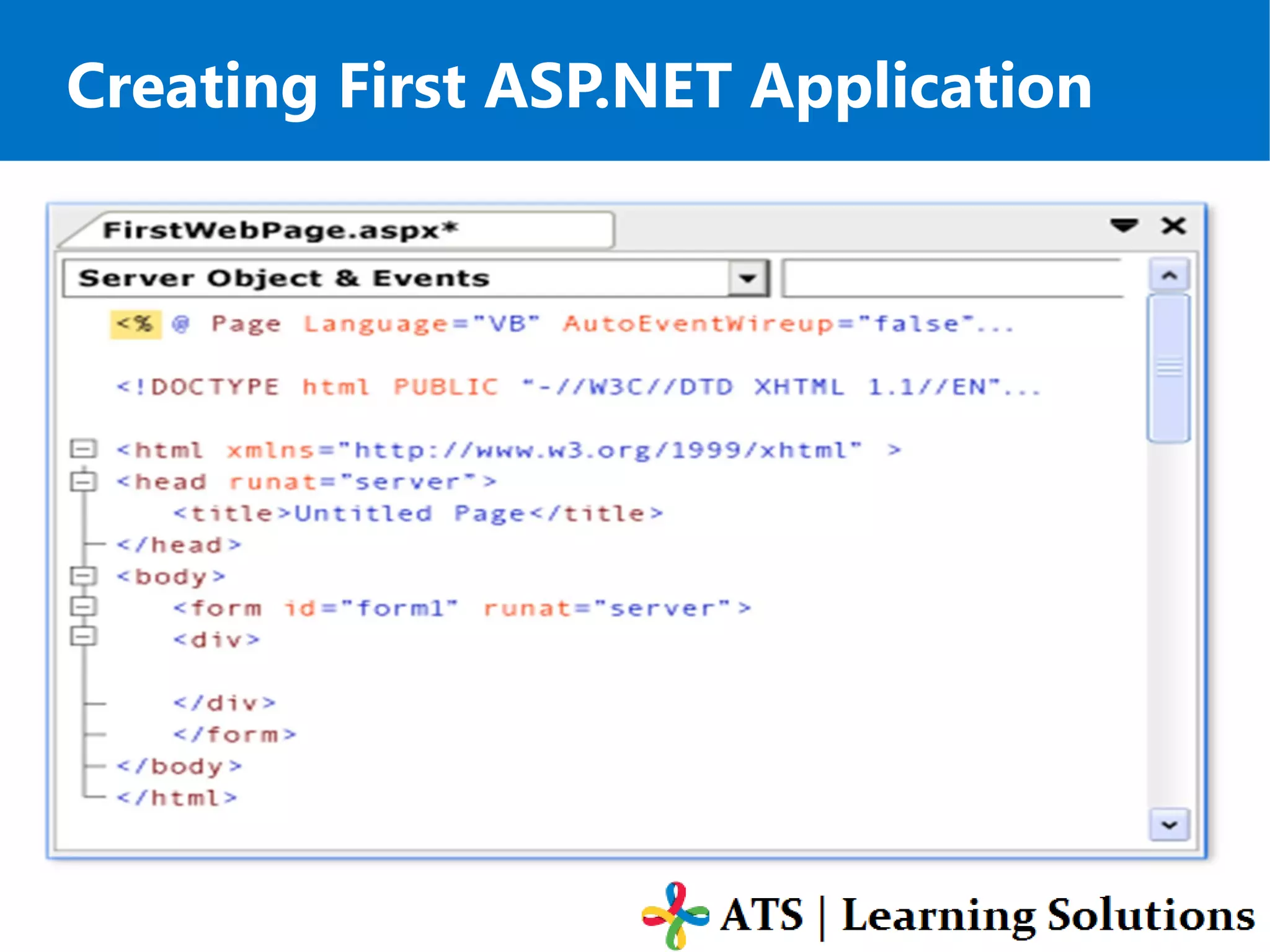Click the scrollbar up arrow
The image size is (1270, 952).
[1170, 275]
